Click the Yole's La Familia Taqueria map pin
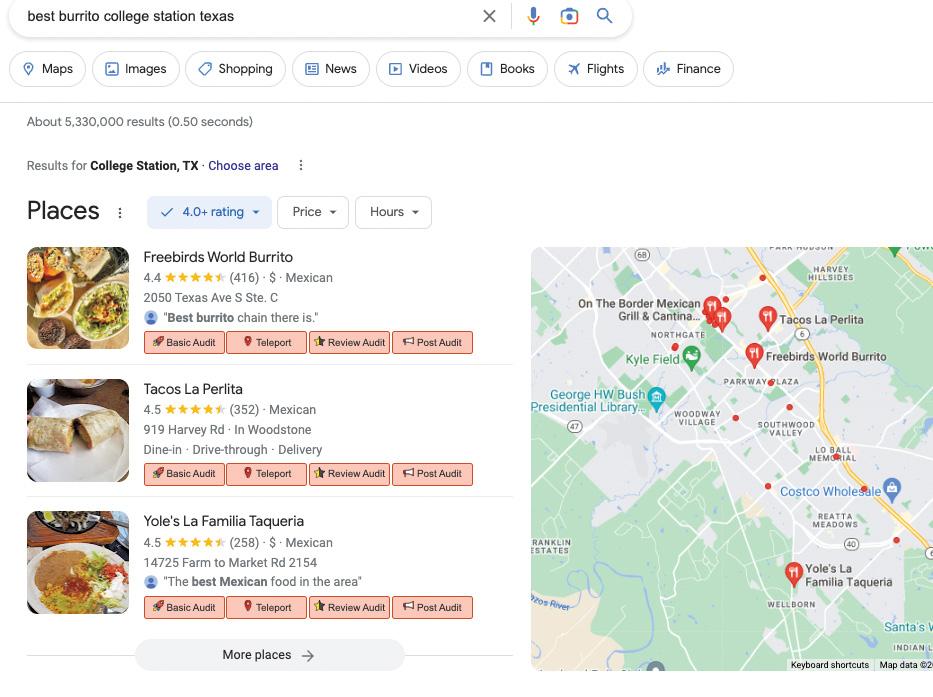The height and width of the screenshot is (697, 933). (x=793, y=573)
